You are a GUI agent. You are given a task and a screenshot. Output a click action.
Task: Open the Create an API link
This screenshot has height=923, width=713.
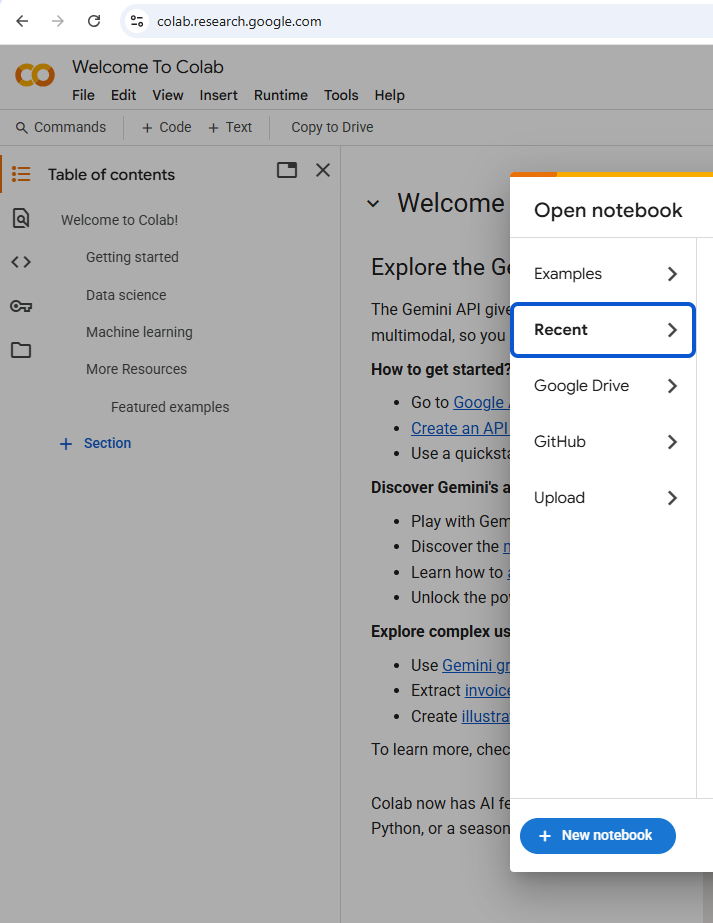460,428
